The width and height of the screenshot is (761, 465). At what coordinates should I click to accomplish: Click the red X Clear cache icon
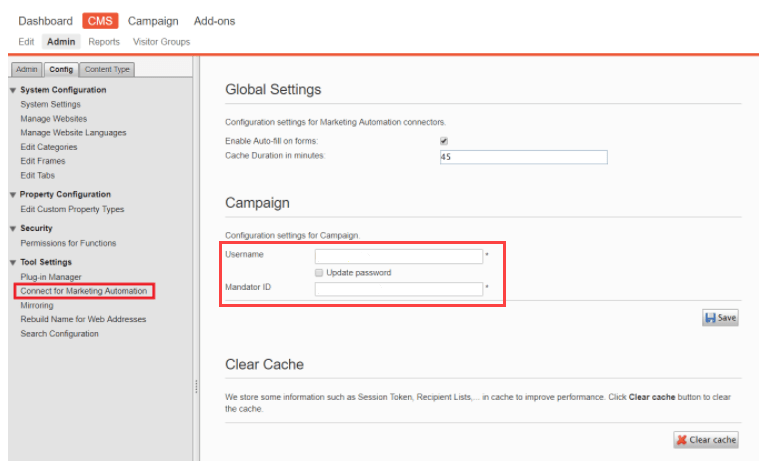pyautogui.click(x=682, y=440)
